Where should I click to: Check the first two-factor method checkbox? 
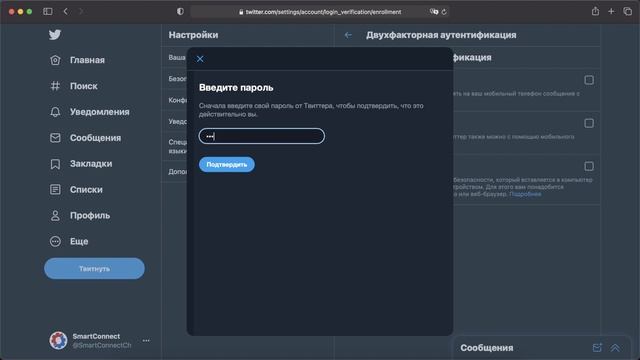point(589,80)
